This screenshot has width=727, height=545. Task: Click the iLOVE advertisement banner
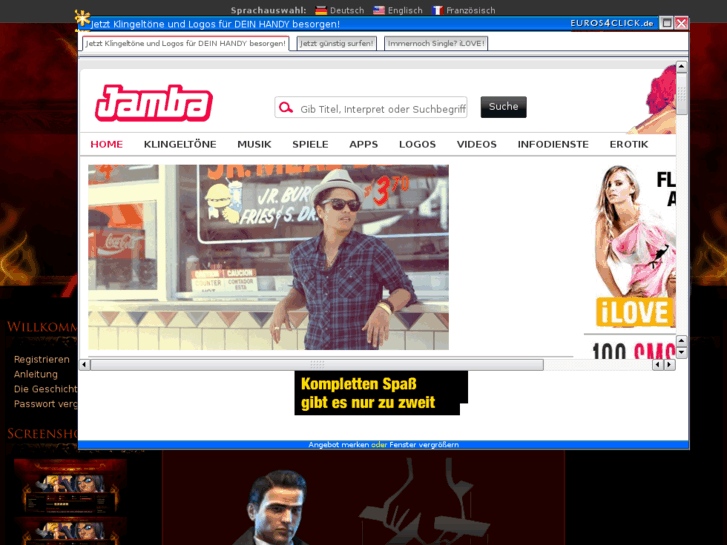tap(635, 246)
